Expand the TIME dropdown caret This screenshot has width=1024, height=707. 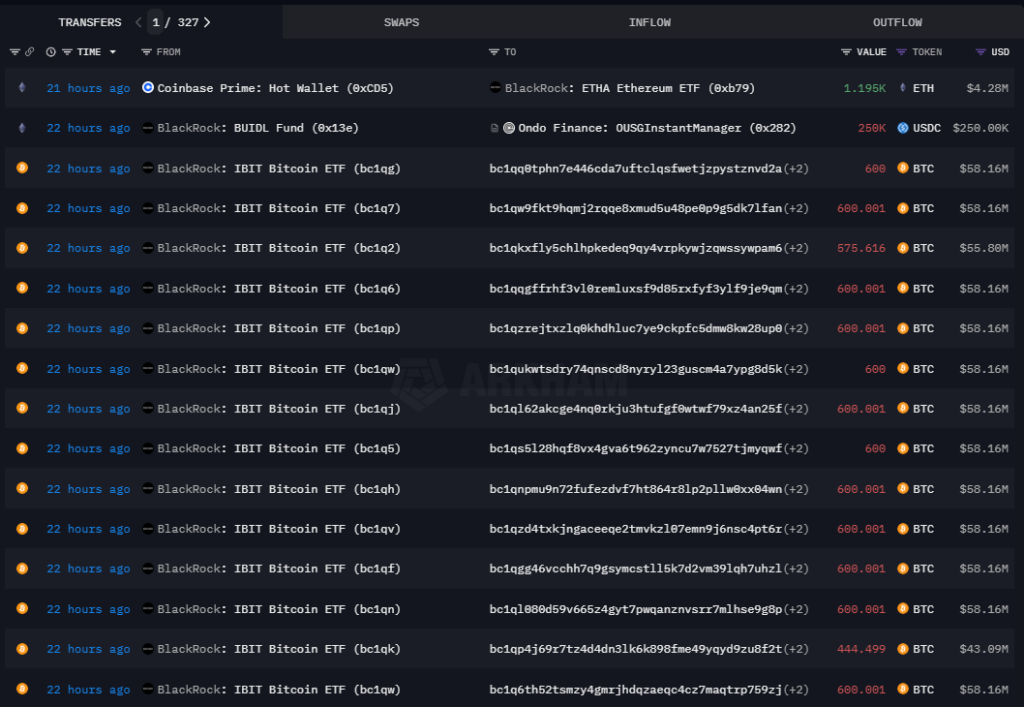point(113,52)
